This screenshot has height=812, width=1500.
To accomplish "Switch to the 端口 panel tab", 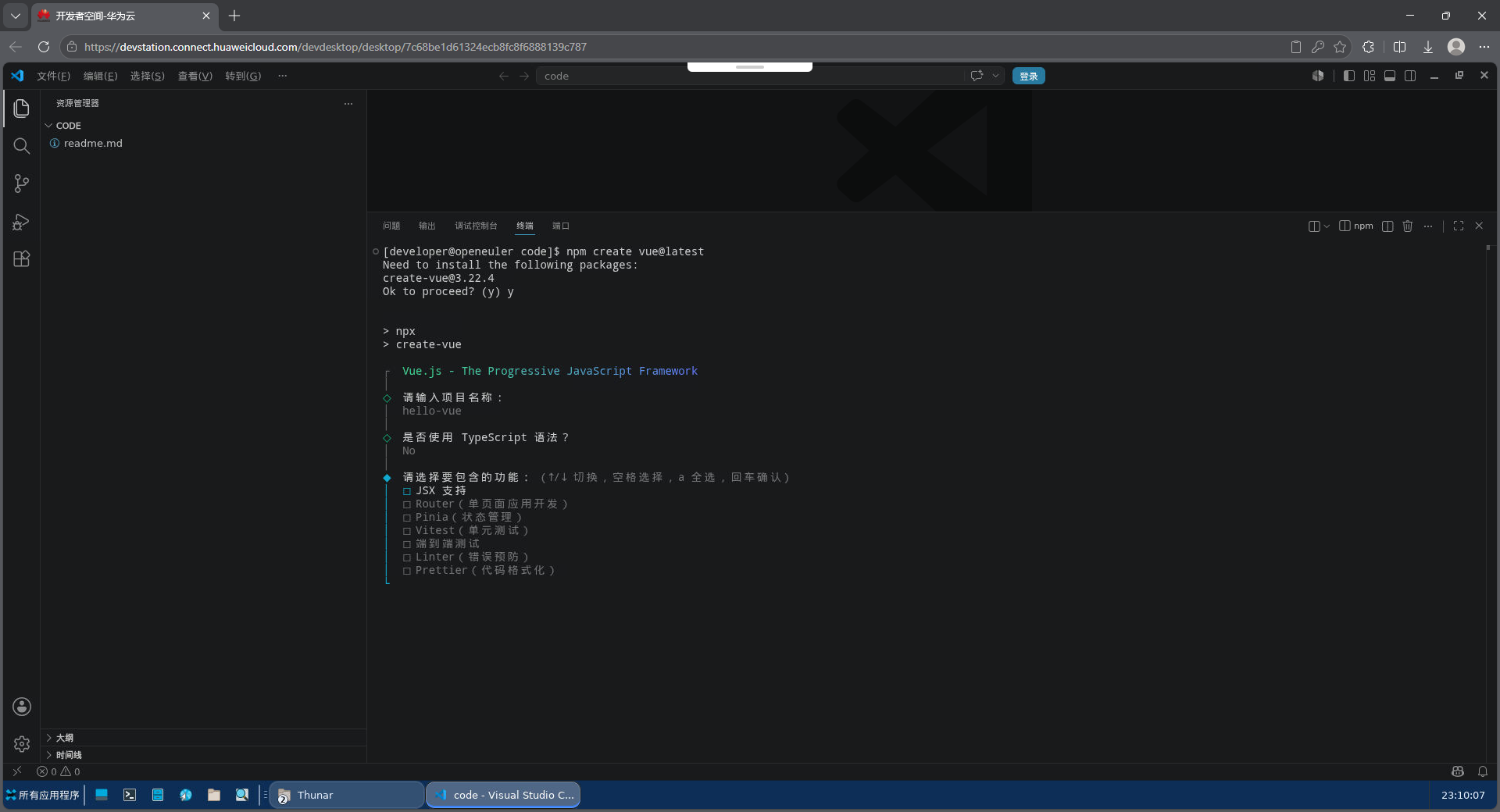I will [561, 226].
